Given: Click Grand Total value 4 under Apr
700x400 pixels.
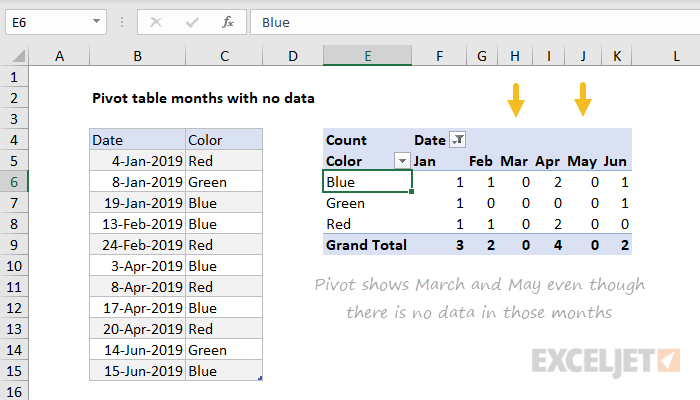Looking at the screenshot, I should 548,245.
